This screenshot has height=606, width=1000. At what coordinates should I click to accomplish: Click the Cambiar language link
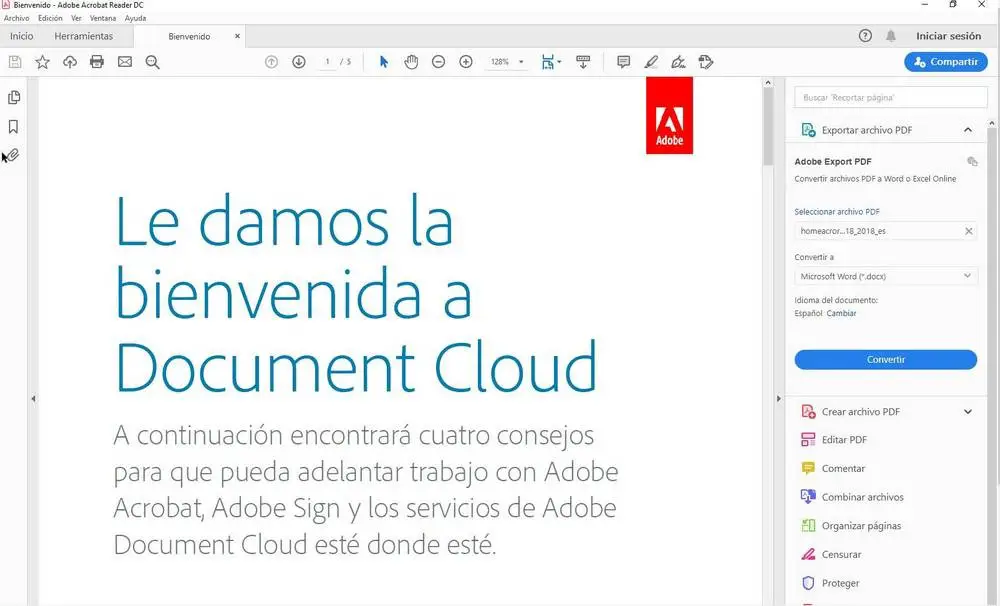[x=841, y=313]
